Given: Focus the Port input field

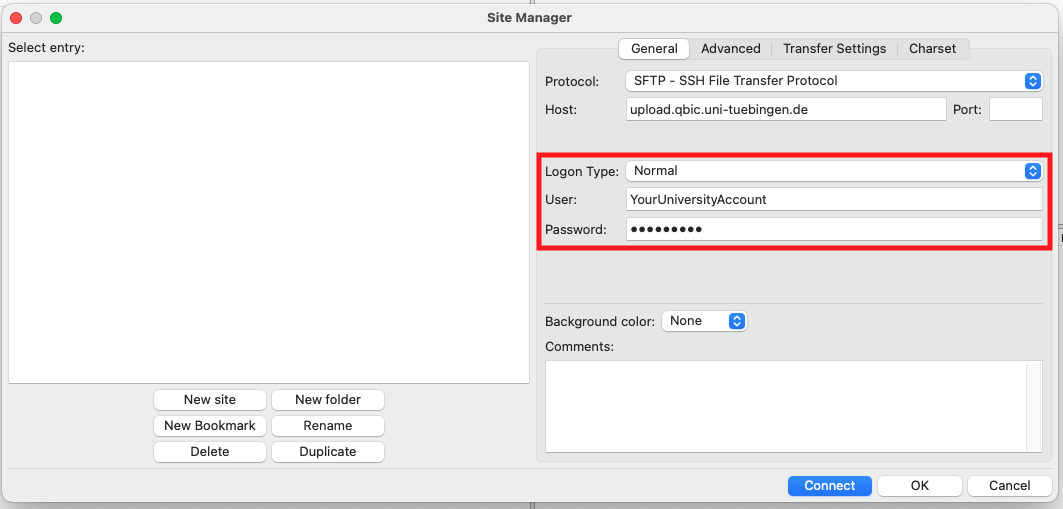Looking at the screenshot, I should click(1015, 109).
